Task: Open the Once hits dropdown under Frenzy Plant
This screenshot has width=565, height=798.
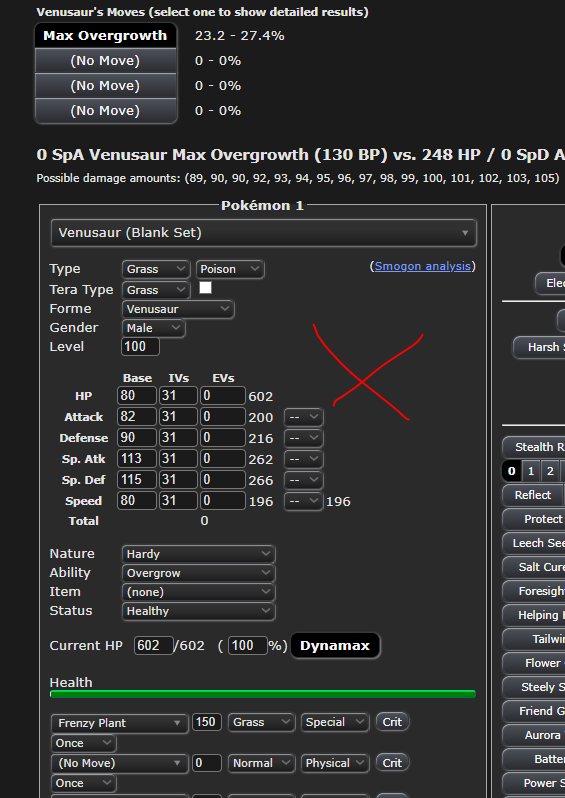Action: [83, 743]
